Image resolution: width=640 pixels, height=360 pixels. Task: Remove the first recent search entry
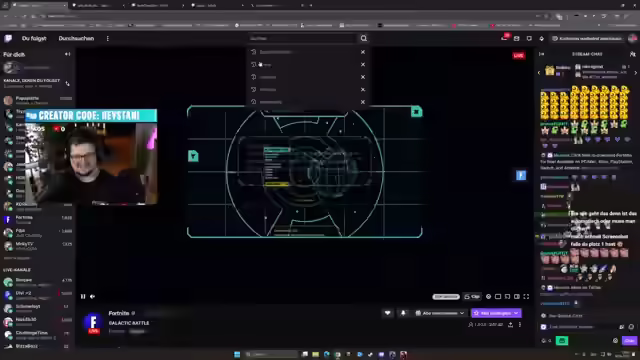(362, 52)
